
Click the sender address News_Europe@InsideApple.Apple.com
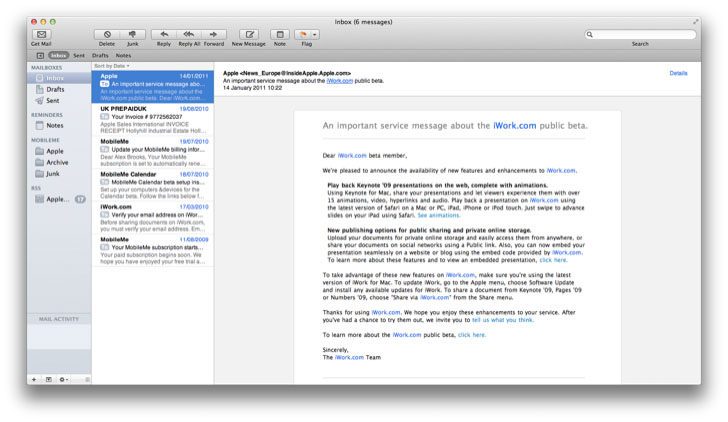coord(295,73)
